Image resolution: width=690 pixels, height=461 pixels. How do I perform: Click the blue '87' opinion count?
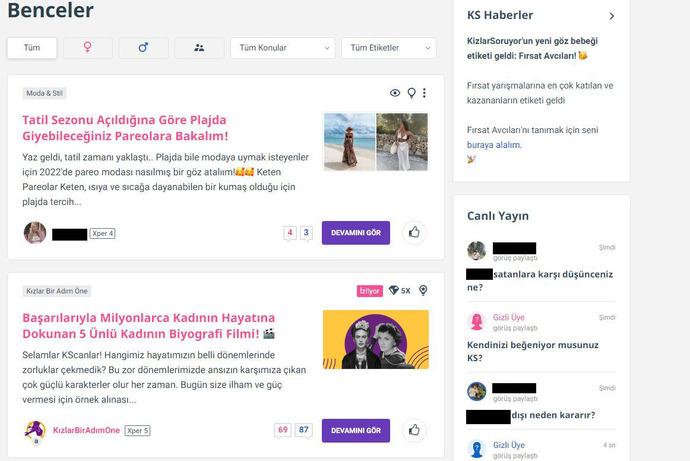click(x=304, y=430)
